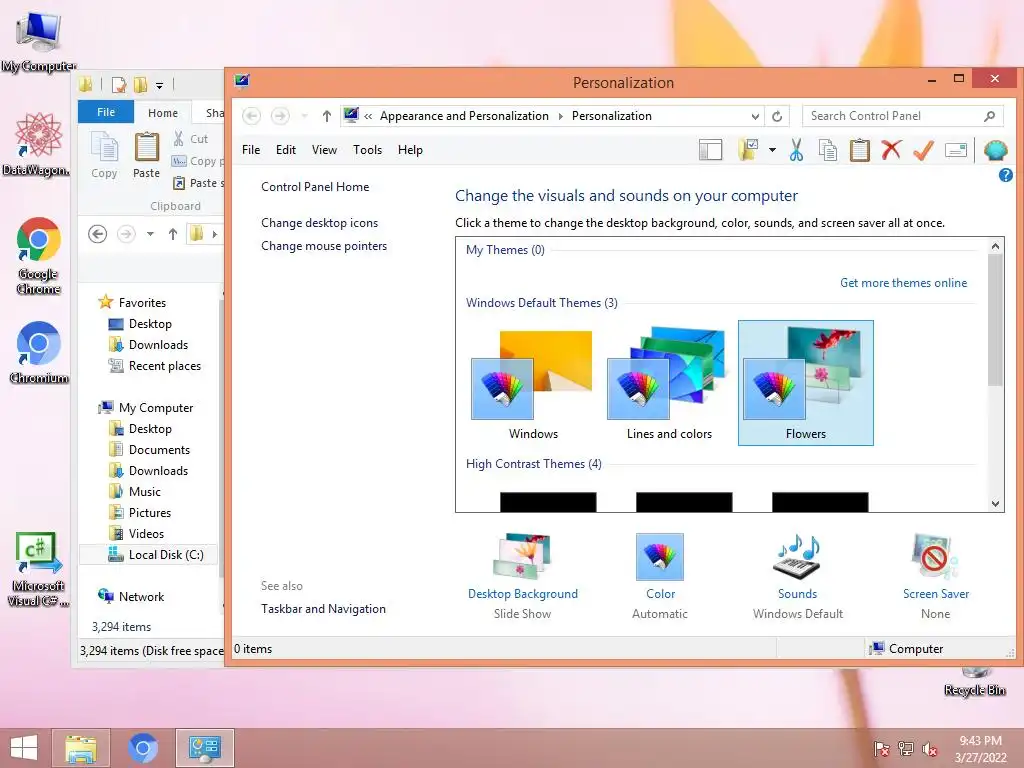Click Up arrow in File Explorer window
The image size is (1024, 768).
[172, 234]
